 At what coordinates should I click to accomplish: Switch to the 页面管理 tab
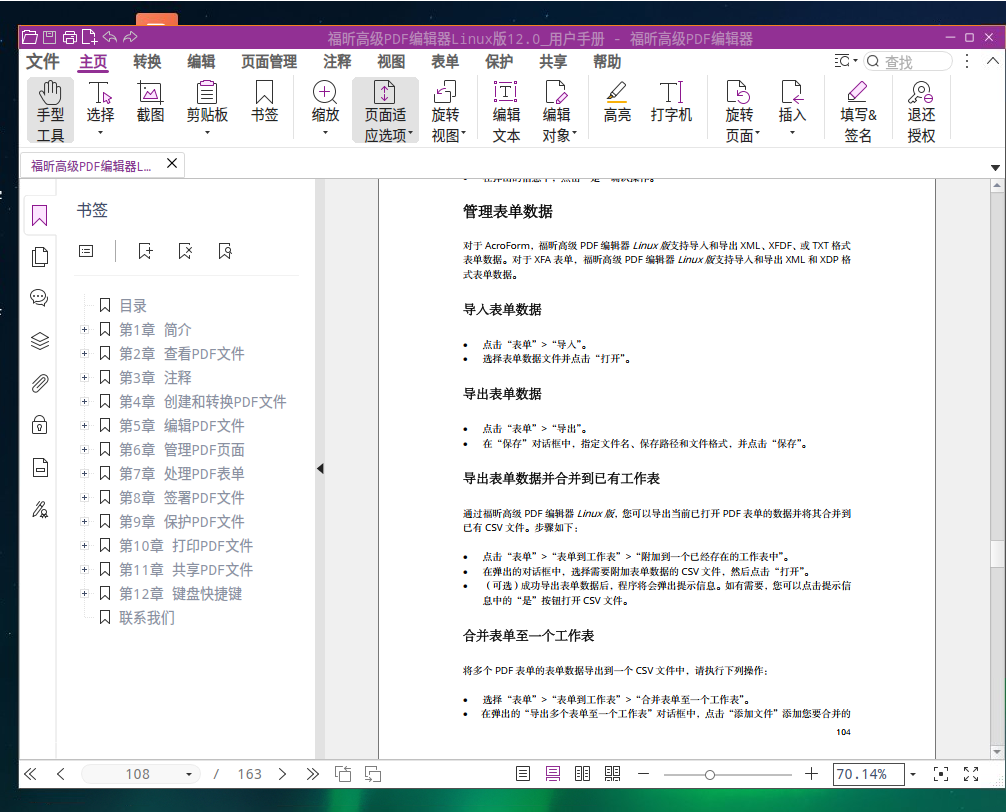pyautogui.click(x=269, y=62)
